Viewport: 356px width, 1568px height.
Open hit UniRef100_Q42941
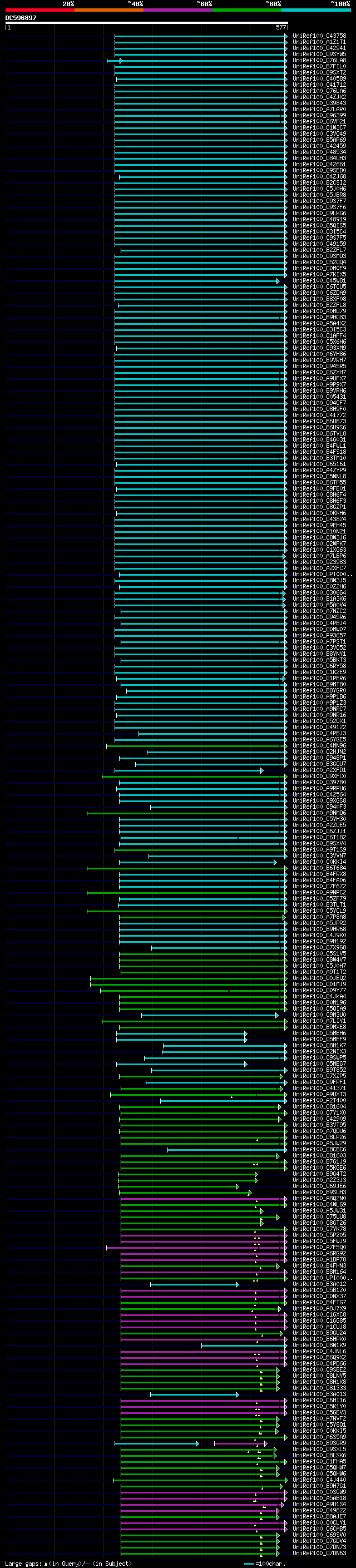point(319,48)
